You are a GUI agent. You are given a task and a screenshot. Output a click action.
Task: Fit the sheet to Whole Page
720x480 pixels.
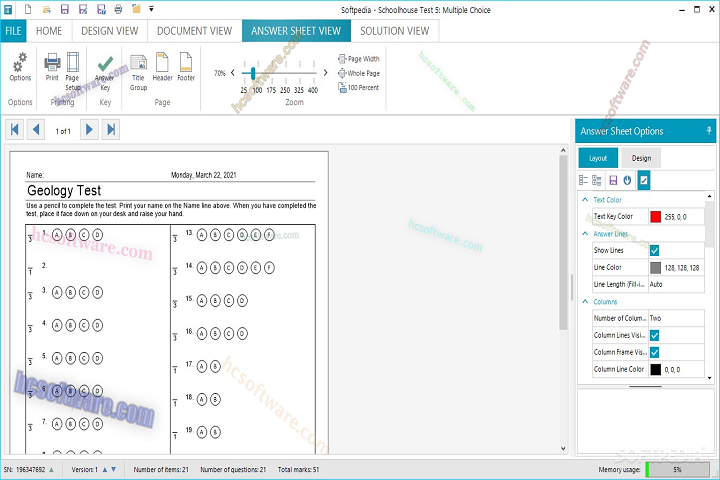pos(359,73)
